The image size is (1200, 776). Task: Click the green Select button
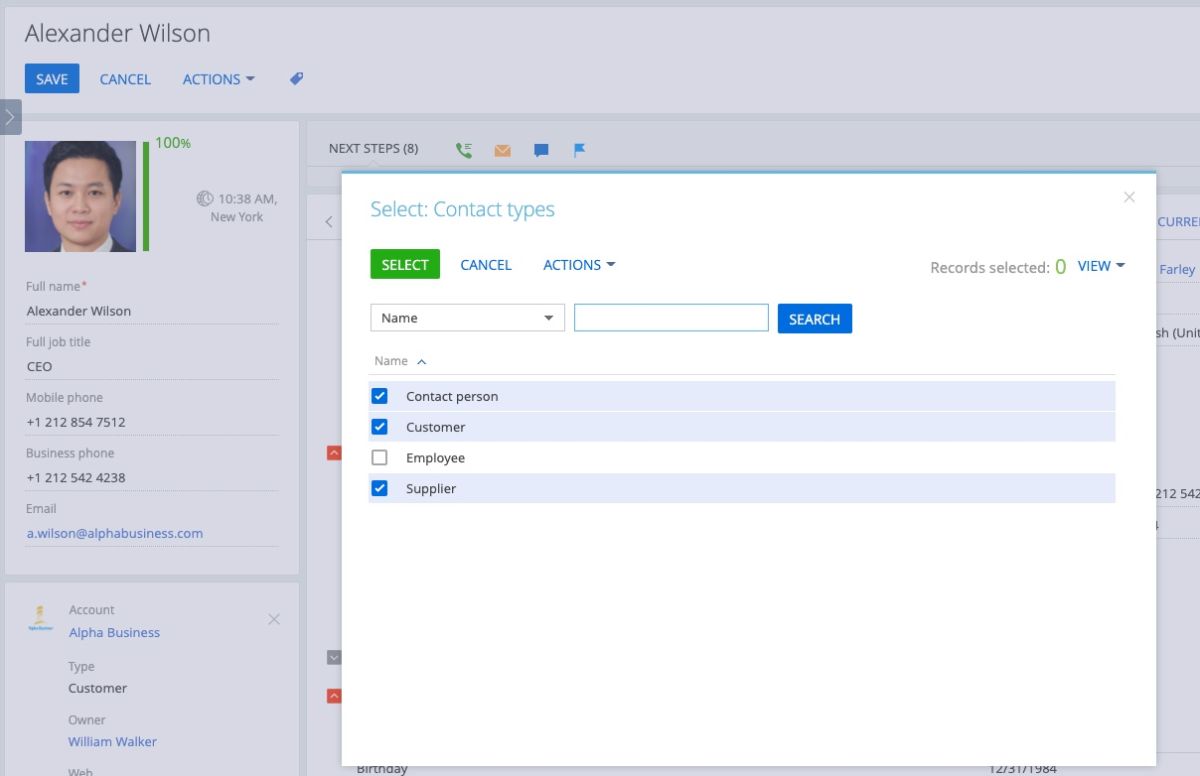(405, 265)
